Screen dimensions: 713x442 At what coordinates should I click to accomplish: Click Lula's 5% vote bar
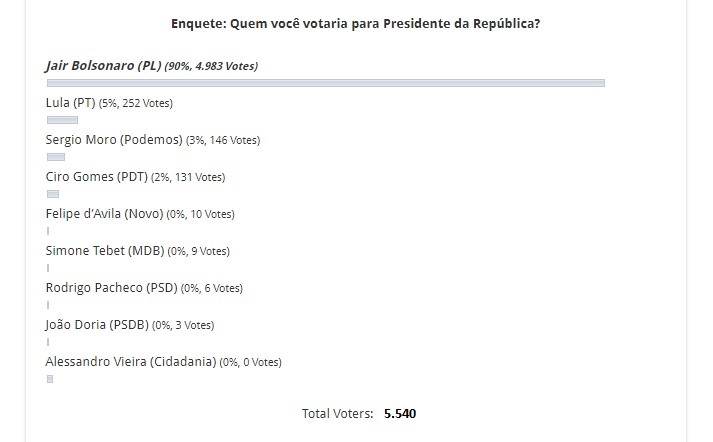point(62,120)
